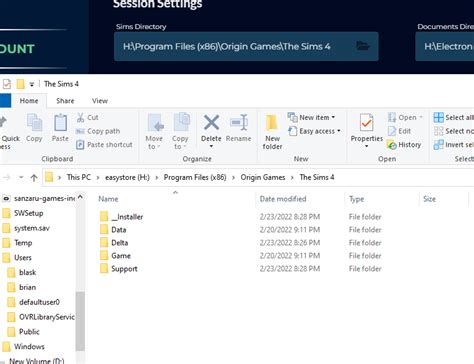Click browse folder icon in Sims Directory field

(363, 46)
